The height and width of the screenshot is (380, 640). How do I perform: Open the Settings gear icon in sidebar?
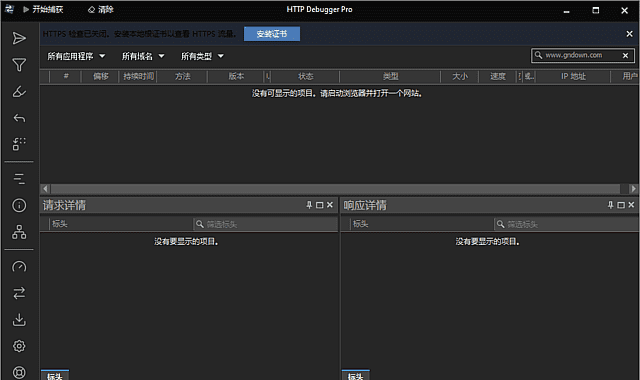[x=19, y=346]
